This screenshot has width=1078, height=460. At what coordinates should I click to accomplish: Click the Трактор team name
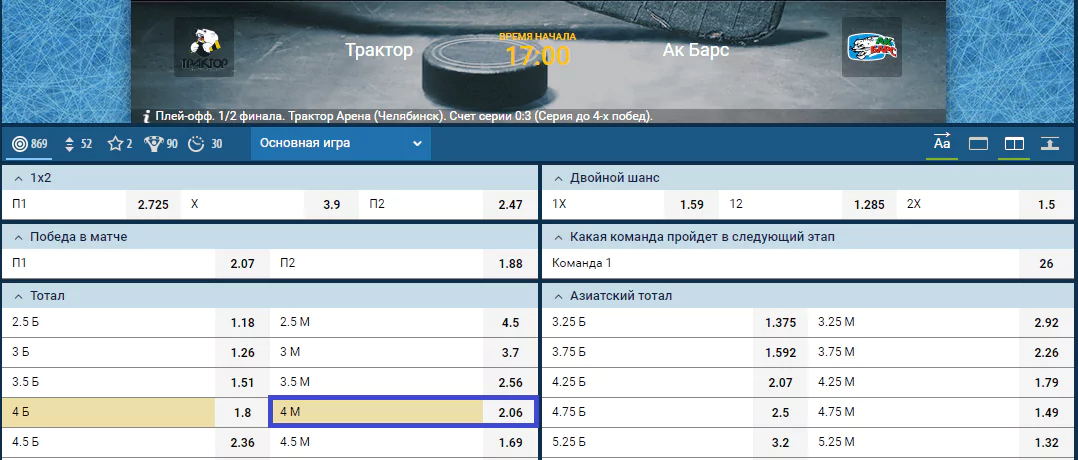[379, 50]
